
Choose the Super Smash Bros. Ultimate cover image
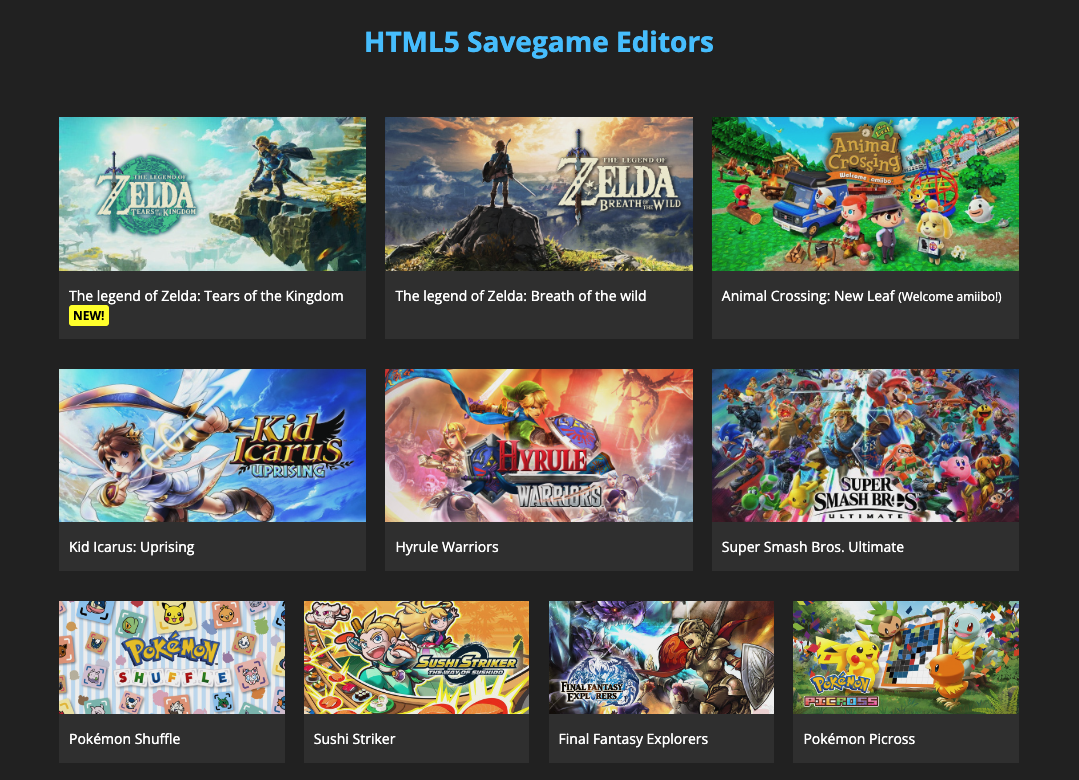[x=865, y=445]
